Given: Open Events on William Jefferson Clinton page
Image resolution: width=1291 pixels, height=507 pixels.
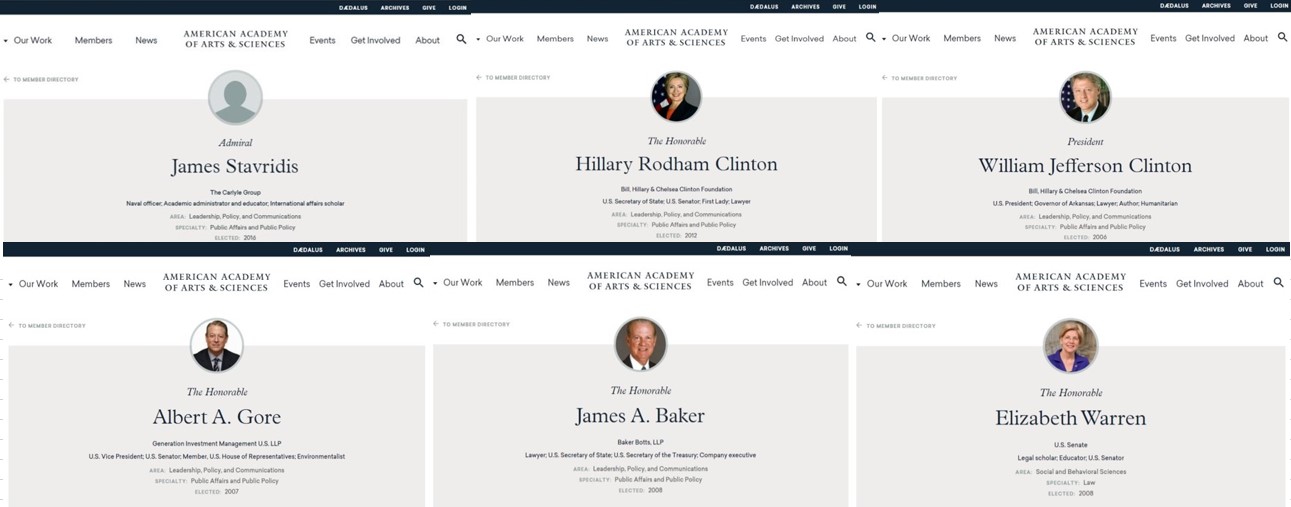Looking at the screenshot, I should point(1163,38).
